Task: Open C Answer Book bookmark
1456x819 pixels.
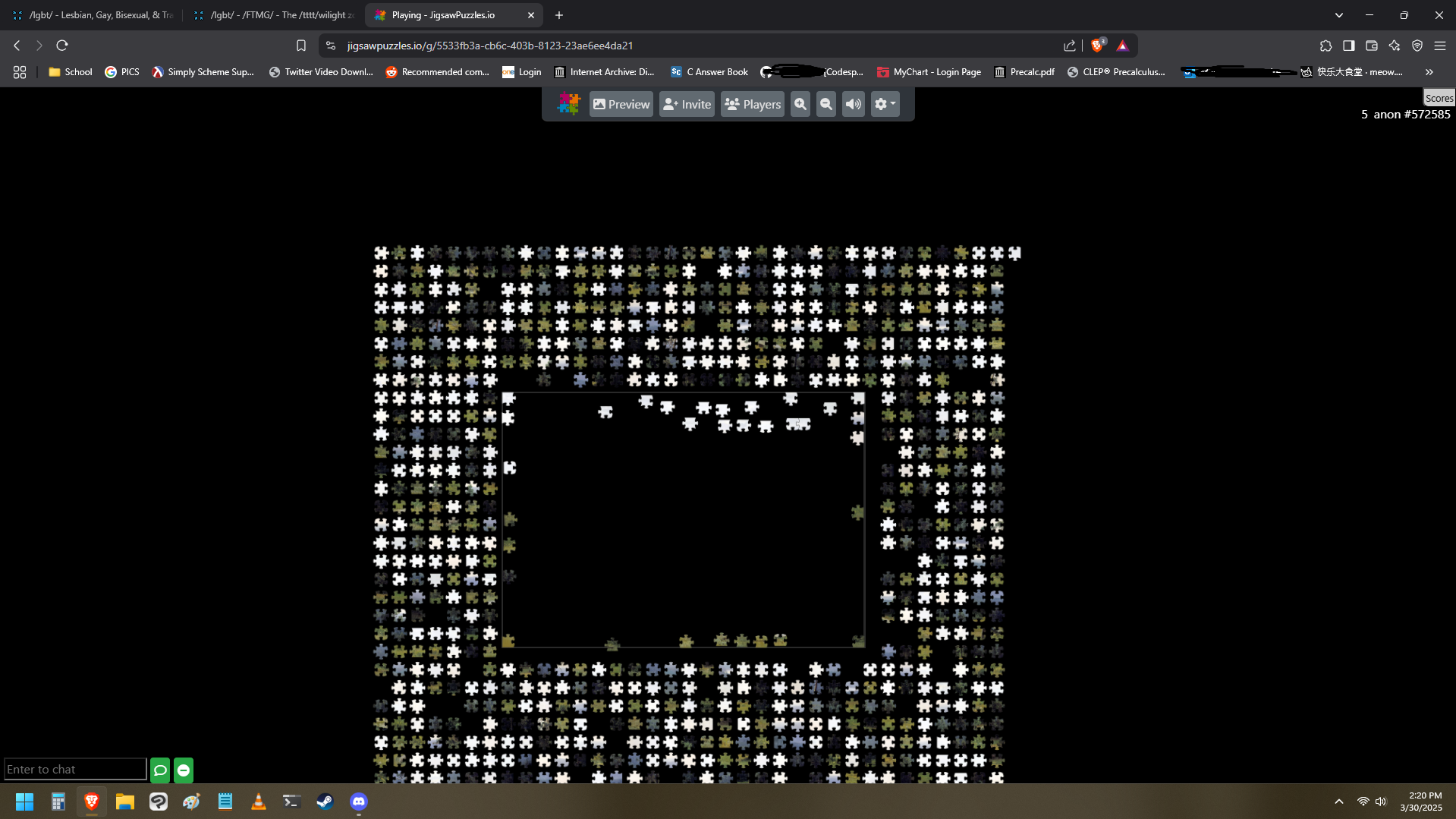Action: point(709,72)
